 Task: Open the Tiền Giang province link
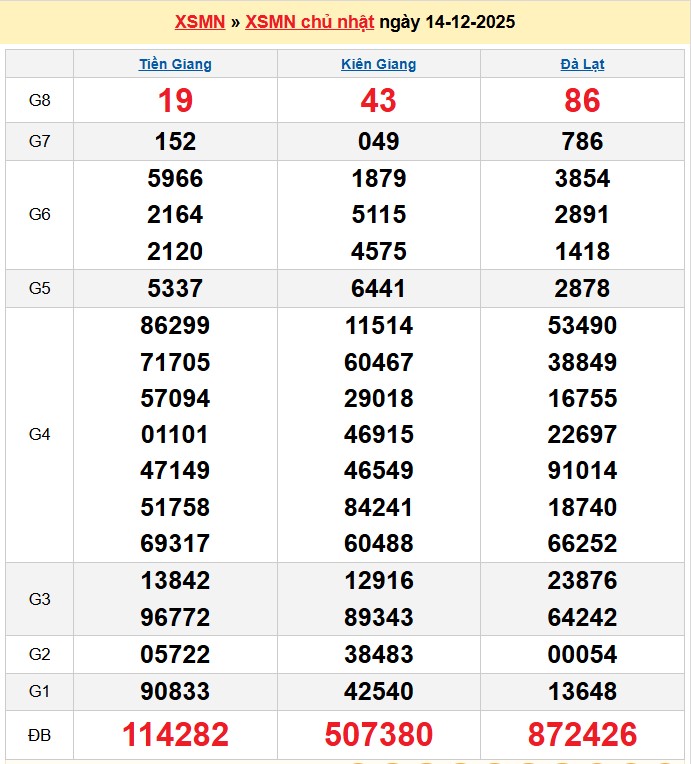point(175,64)
